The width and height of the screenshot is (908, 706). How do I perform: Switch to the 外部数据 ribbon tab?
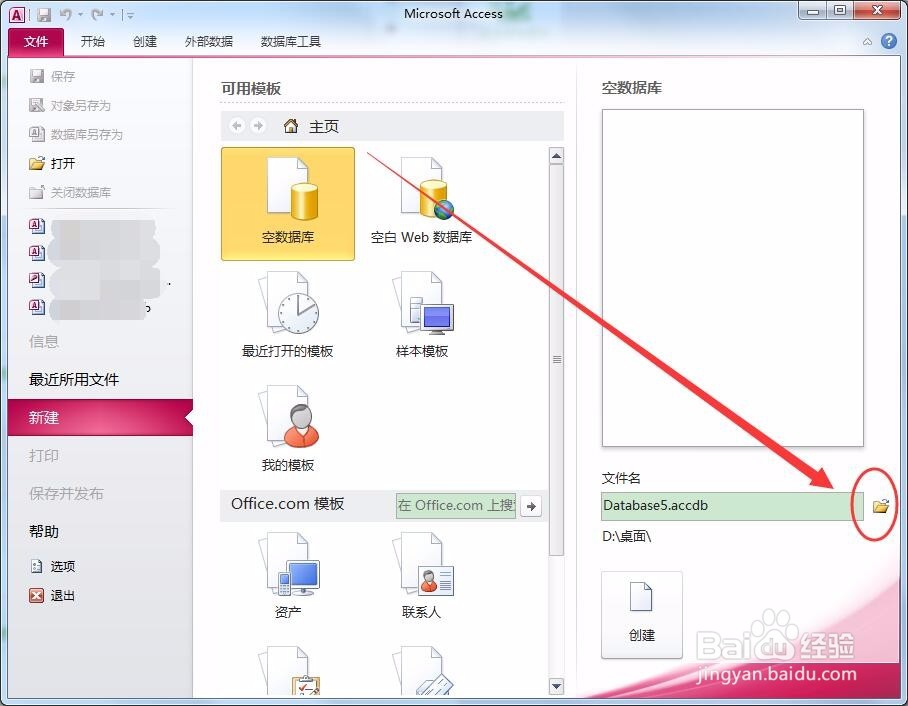[x=208, y=42]
